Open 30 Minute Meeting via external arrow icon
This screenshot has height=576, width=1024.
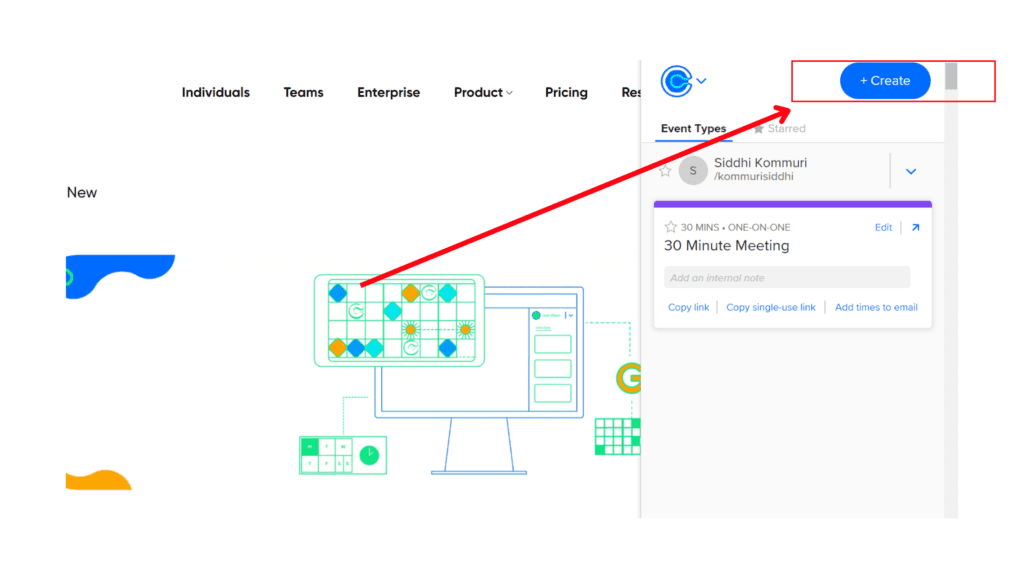point(914,227)
